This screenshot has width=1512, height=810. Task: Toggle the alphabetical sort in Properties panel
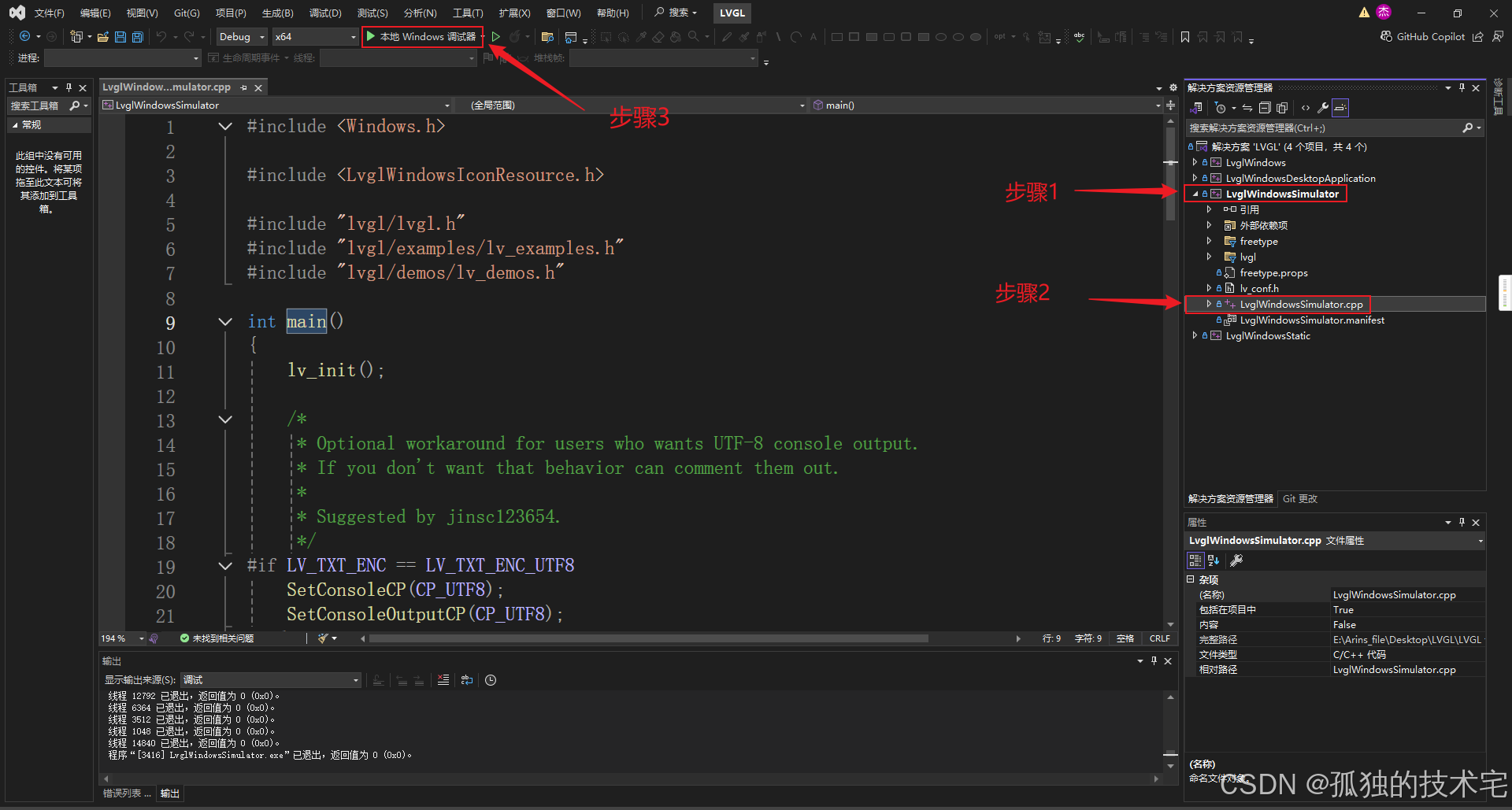(x=1213, y=560)
